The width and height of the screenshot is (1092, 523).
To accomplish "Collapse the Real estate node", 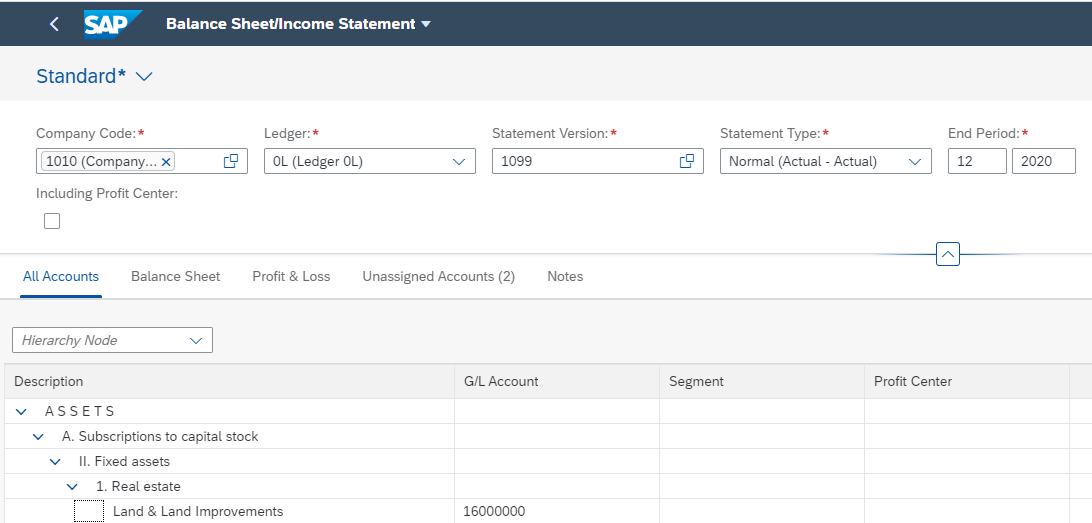I will tap(72, 487).
